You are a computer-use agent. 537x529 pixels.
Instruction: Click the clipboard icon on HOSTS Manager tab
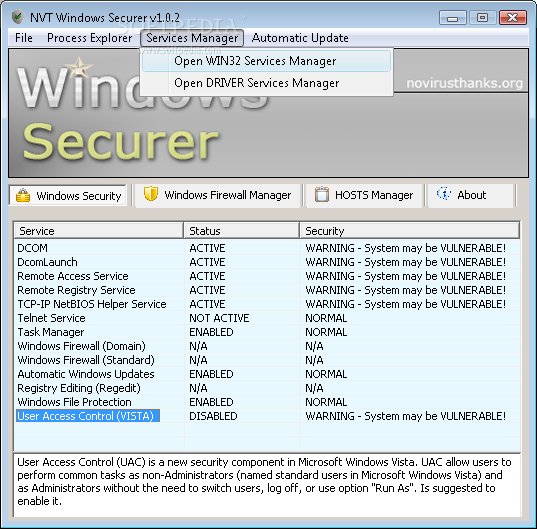point(322,194)
